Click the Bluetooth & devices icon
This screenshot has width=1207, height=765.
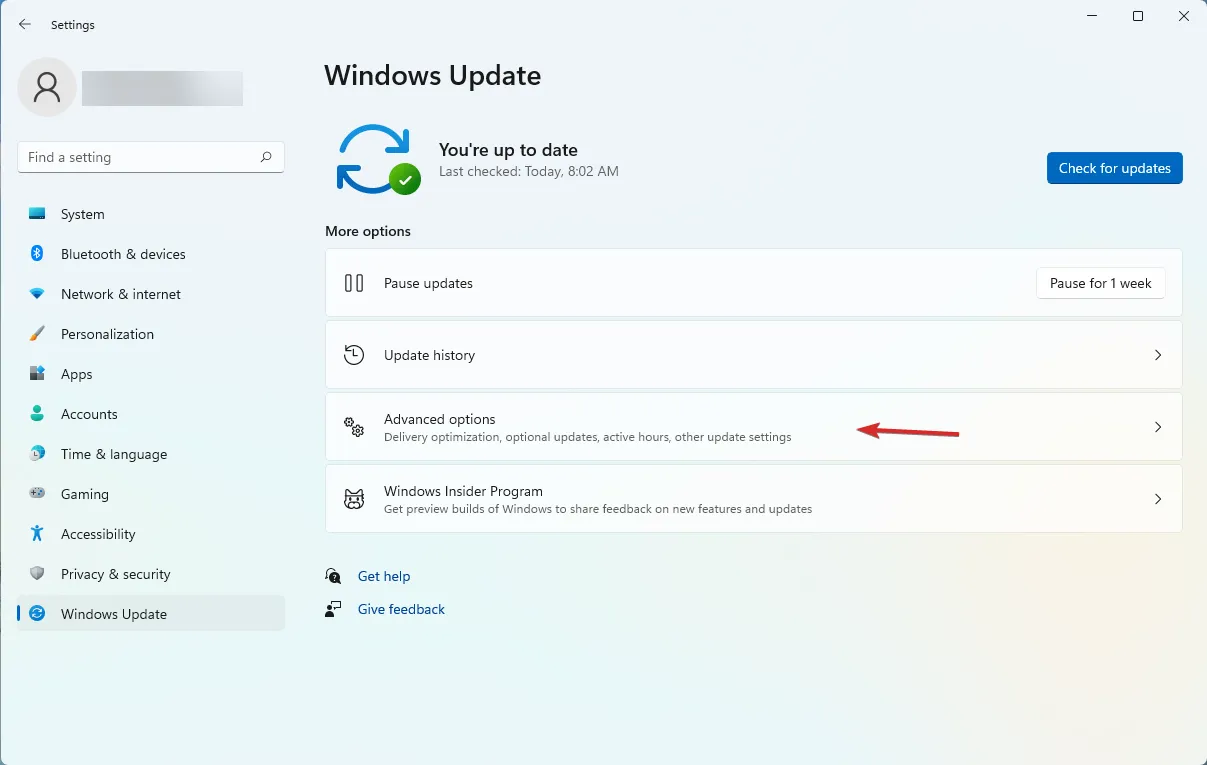point(37,254)
